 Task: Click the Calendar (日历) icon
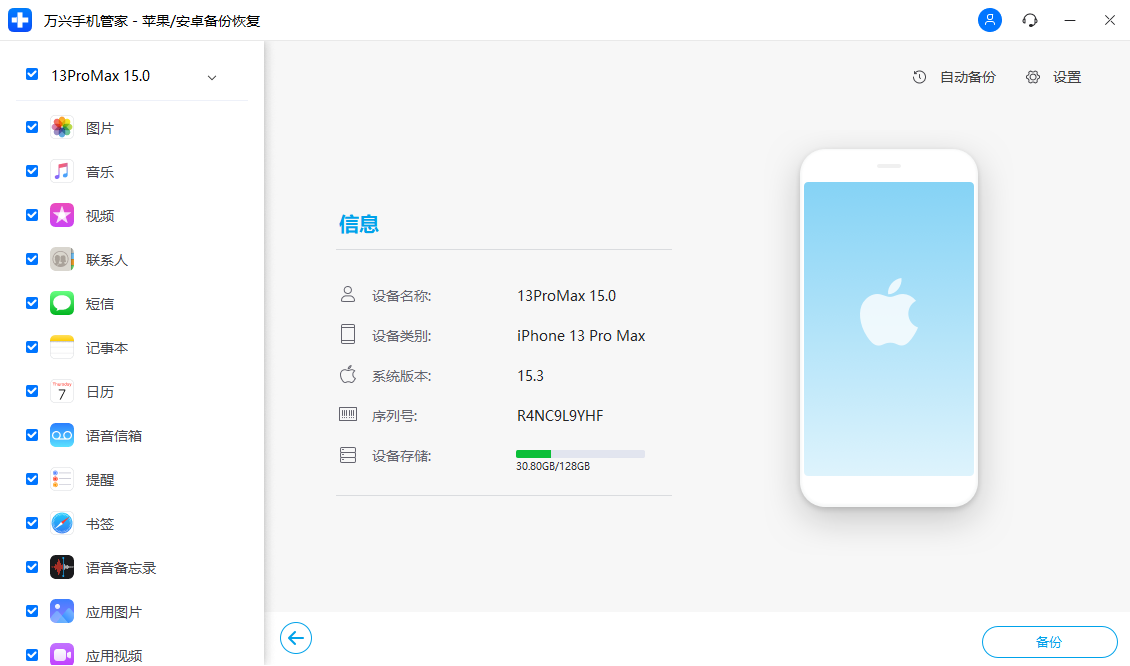62,391
